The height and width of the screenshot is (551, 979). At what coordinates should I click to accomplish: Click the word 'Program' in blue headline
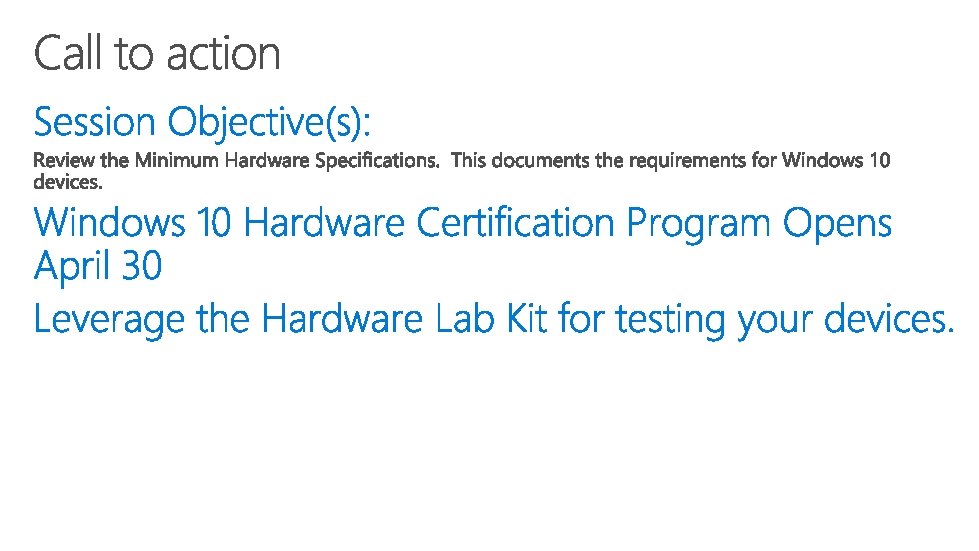tap(698, 225)
